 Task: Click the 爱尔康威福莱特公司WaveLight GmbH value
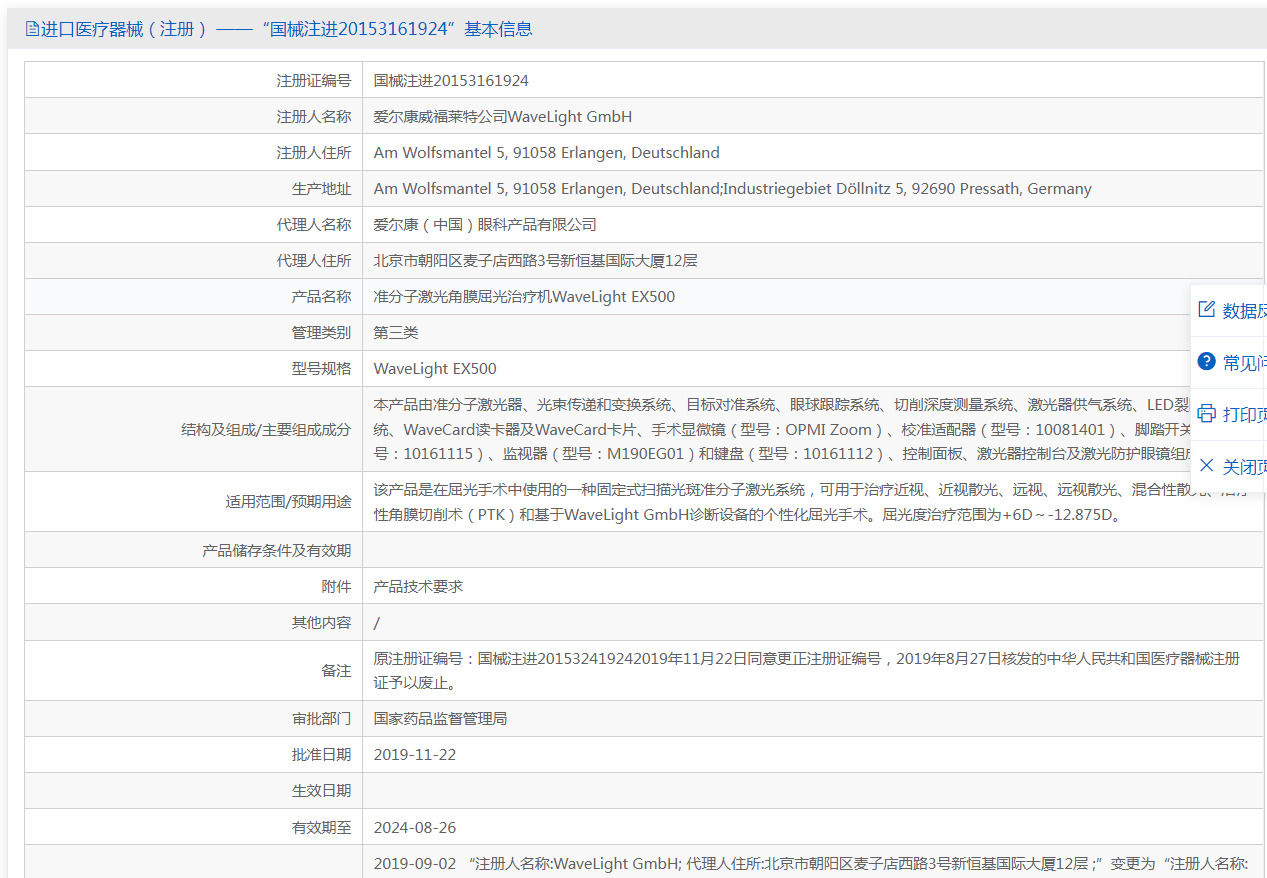point(503,117)
